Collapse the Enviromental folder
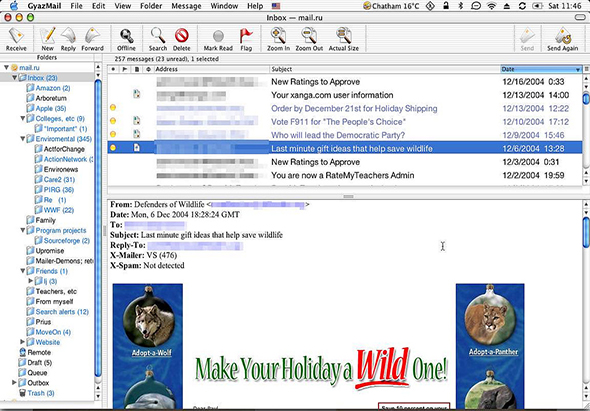Viewport: 590px width, 411px height. 23,139
